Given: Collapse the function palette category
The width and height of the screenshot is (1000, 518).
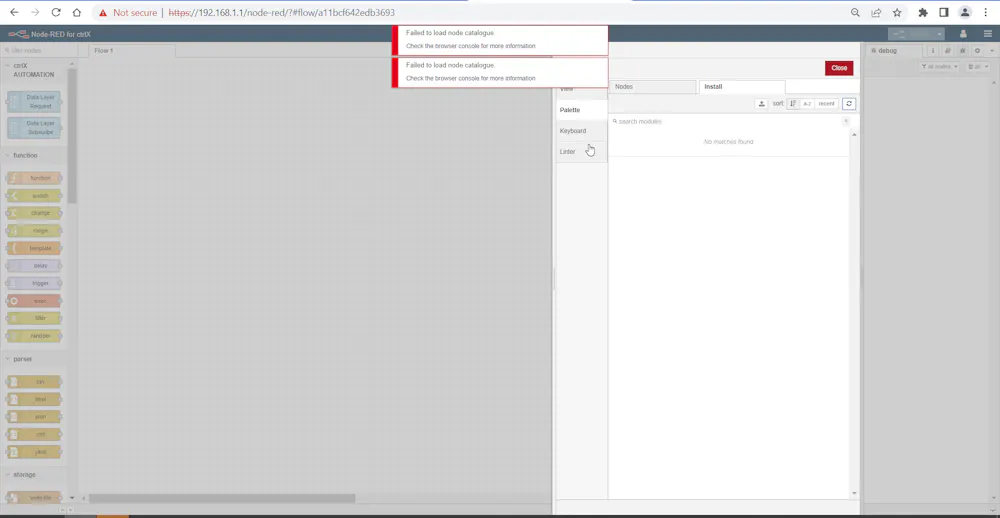Looking at the screenshot, I should coord(33,155).
